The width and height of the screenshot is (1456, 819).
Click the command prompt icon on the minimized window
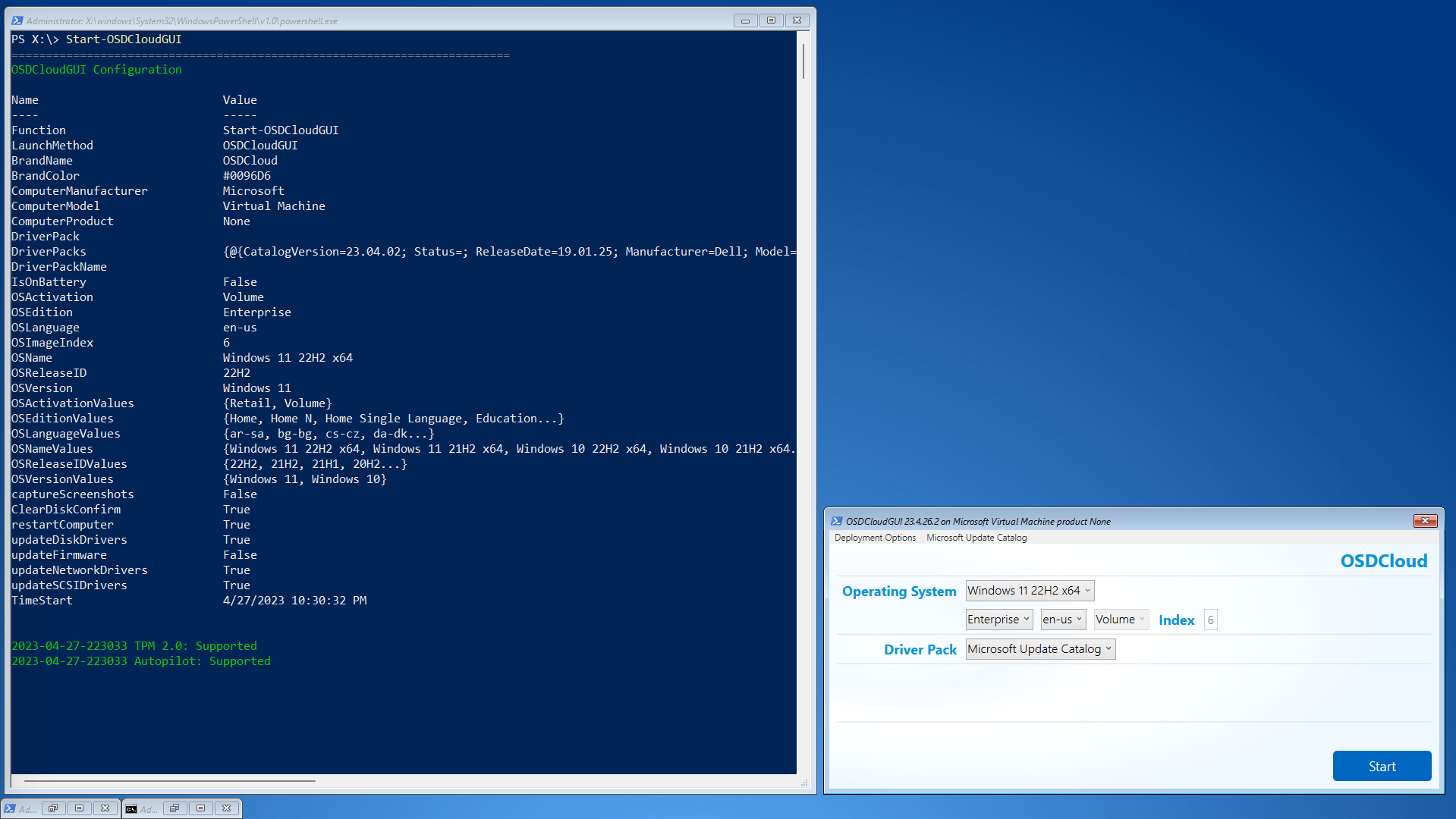(x=131, y=809)
